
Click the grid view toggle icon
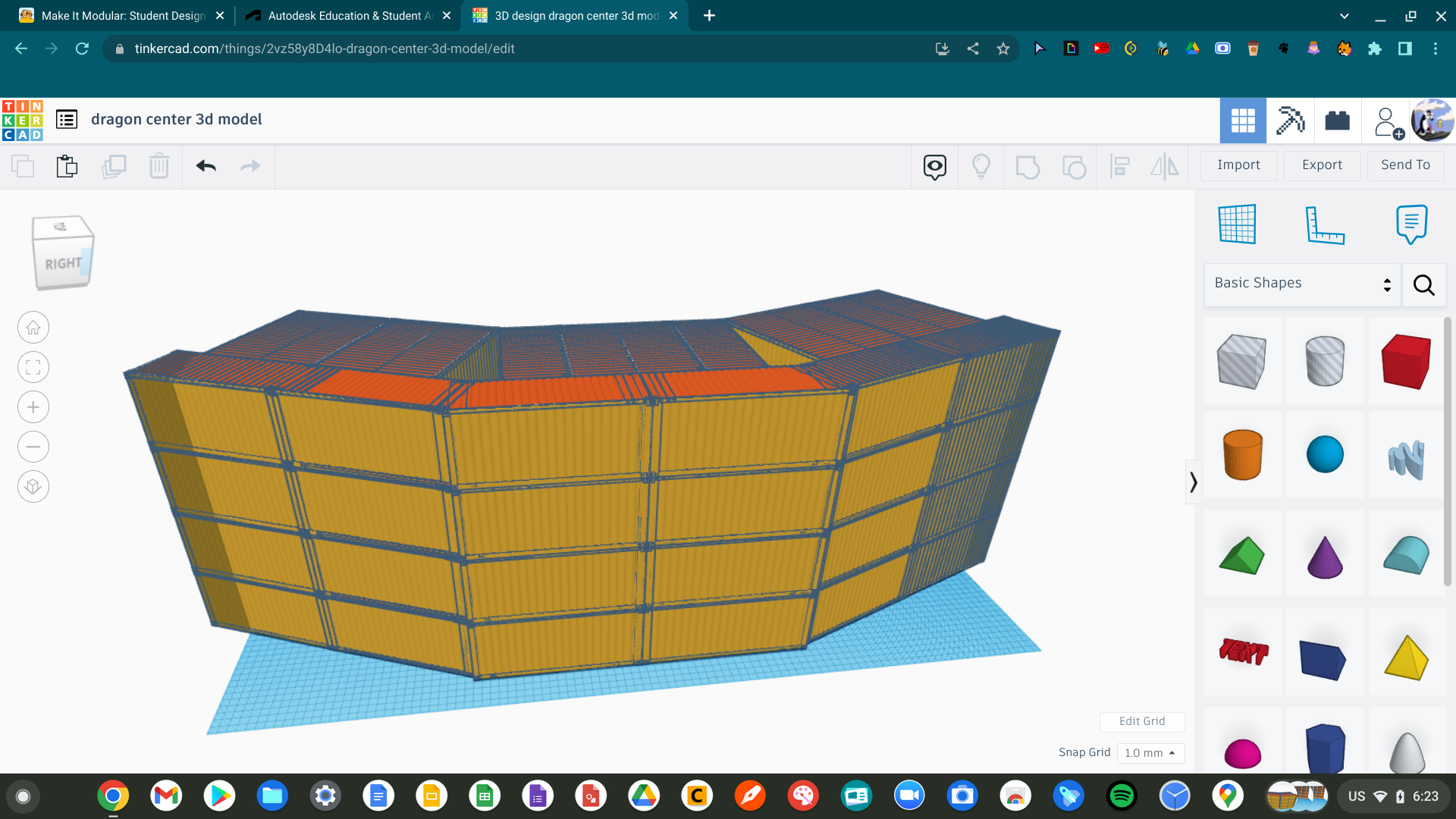pyautogui.click(x=1242, y=119)
